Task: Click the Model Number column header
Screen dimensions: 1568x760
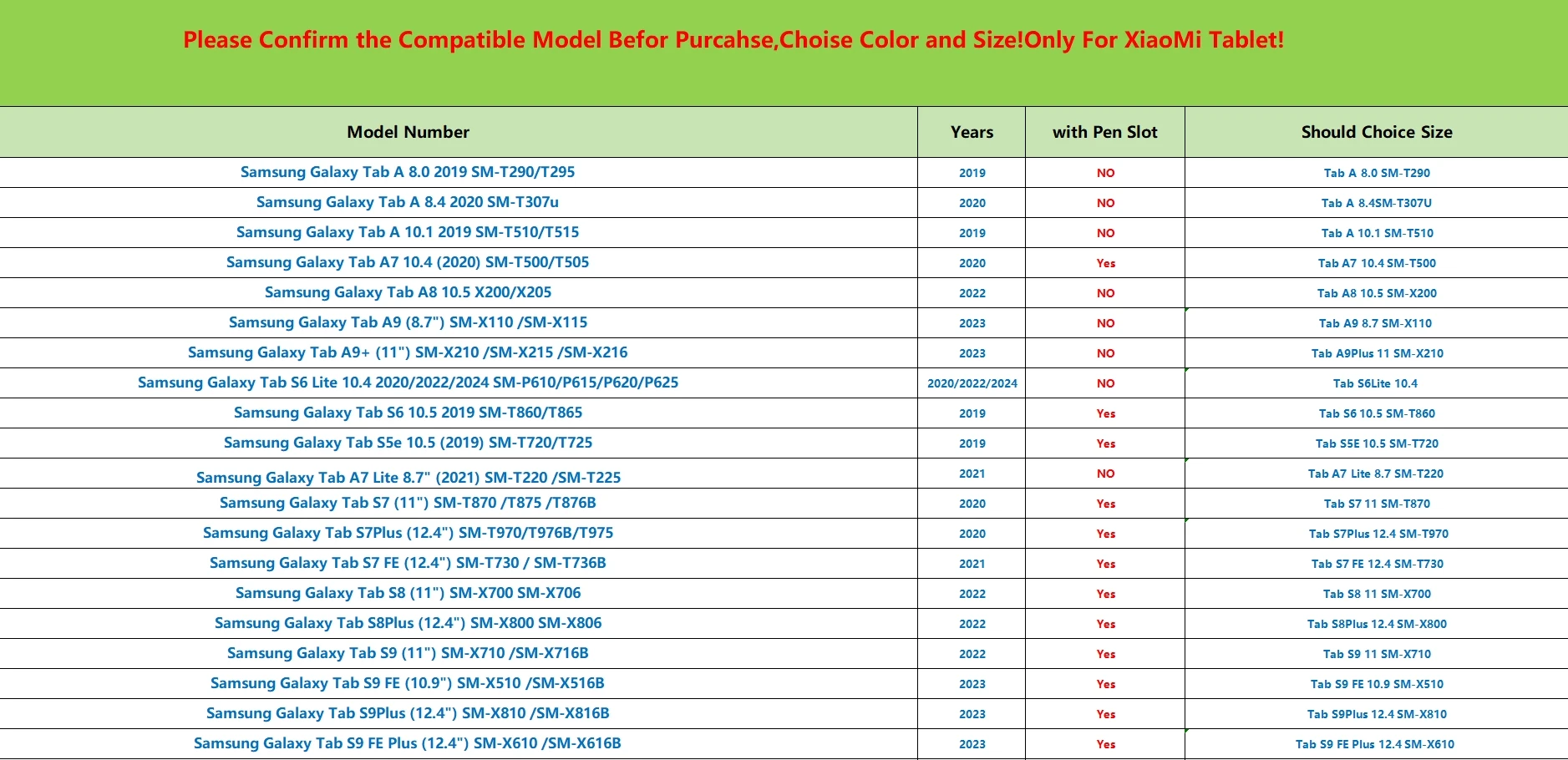Action: tap(408, 132)
